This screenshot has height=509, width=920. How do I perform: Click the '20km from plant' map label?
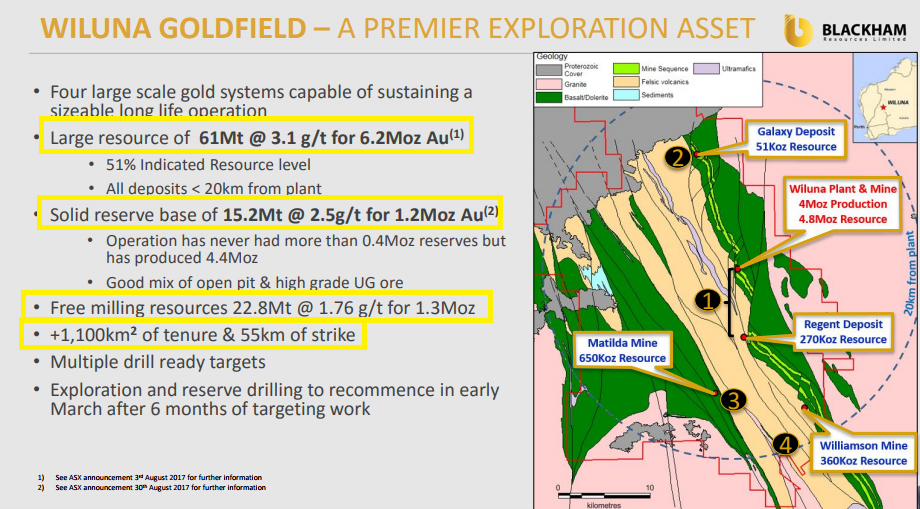click(909, 274)
